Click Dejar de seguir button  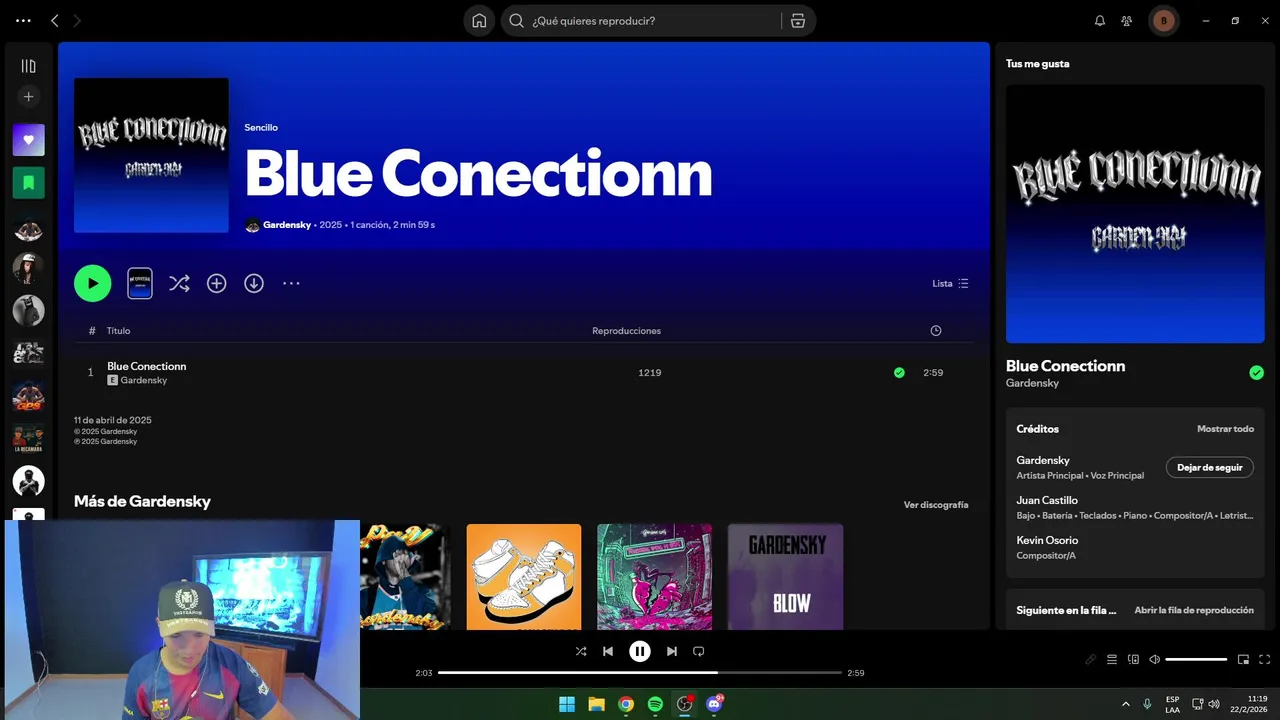1210,467
